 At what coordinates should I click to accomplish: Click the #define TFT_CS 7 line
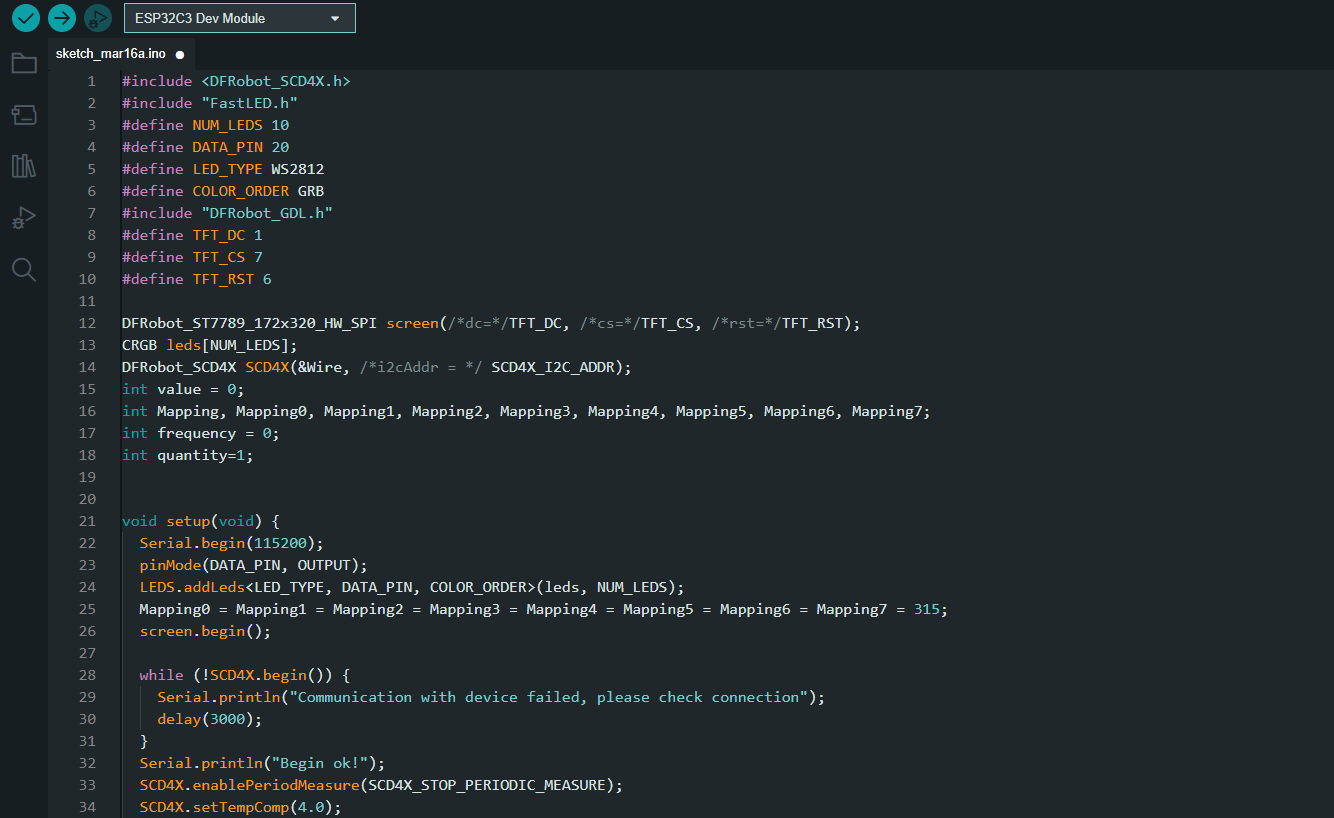click(x=192, y=257)
